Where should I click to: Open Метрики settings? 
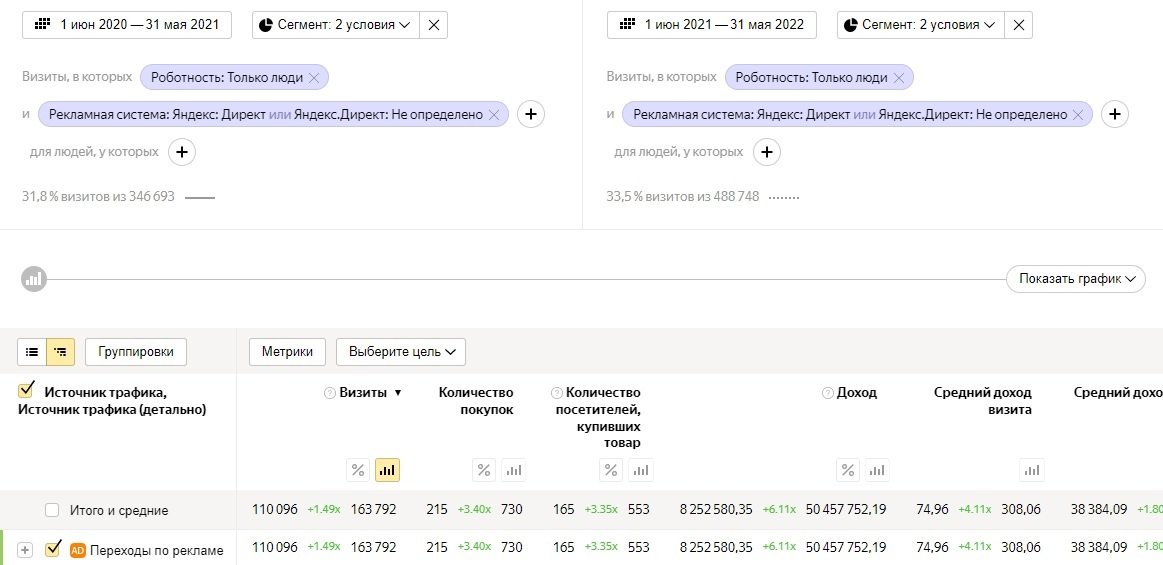(x=287, y=352)
